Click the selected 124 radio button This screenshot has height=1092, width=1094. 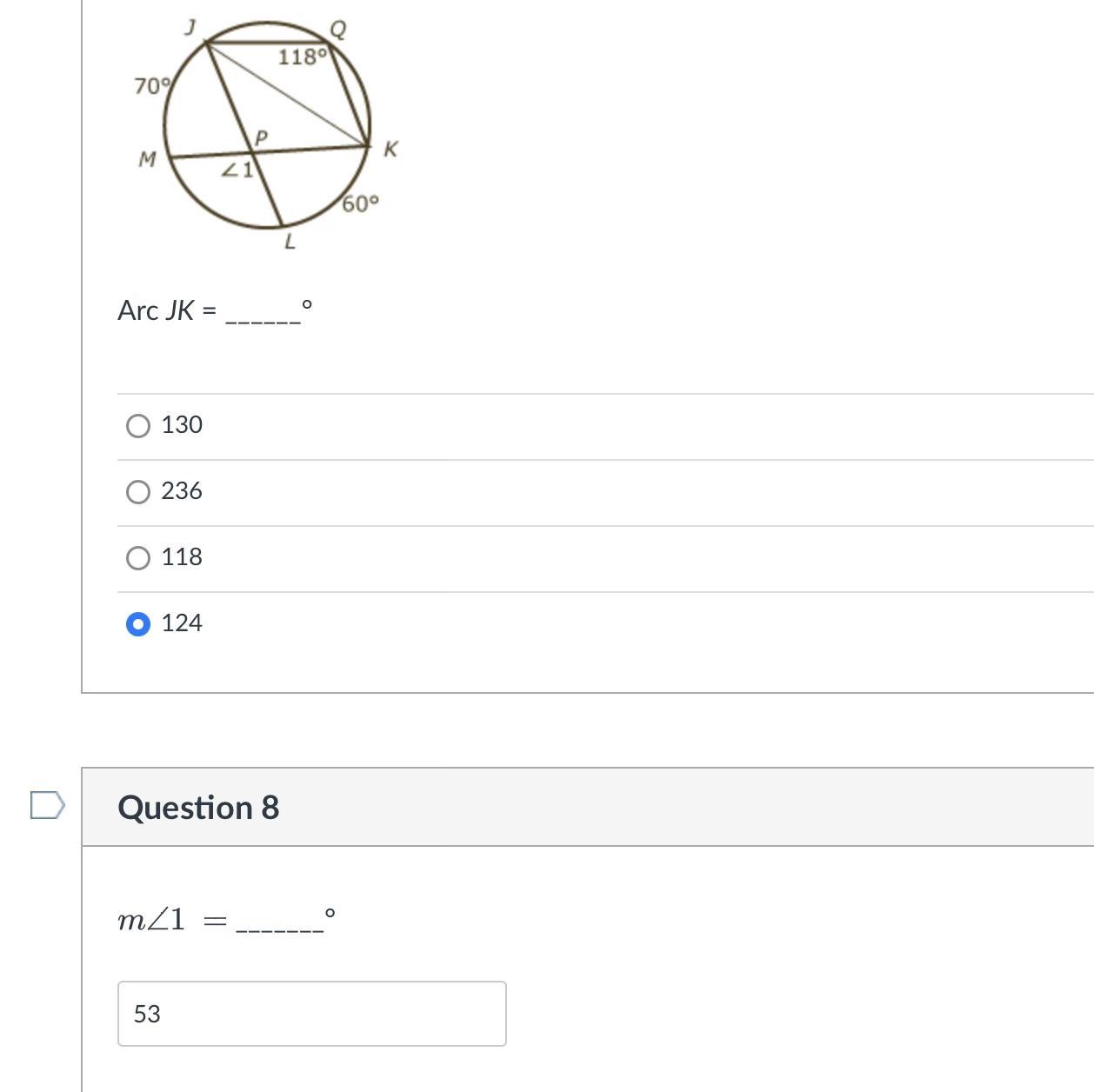click(138, 624)
